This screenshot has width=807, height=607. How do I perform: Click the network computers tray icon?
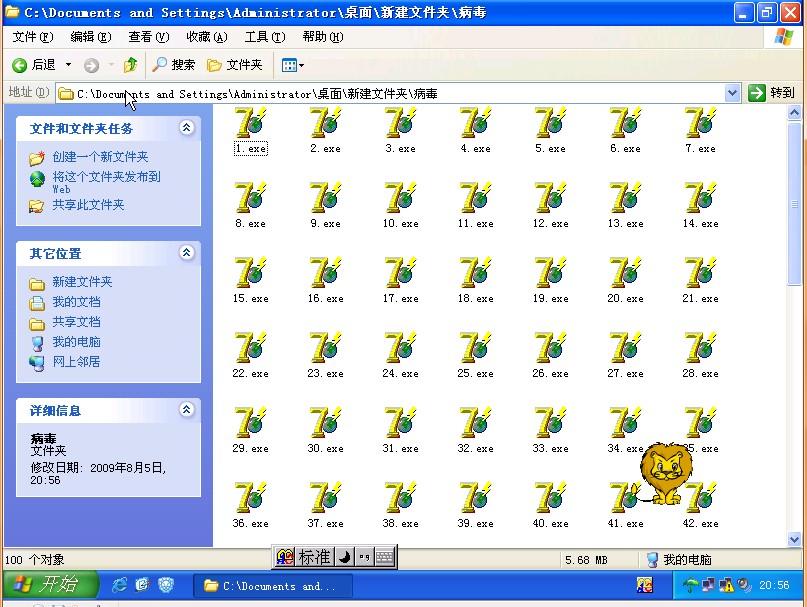click(x=708, y=585)
